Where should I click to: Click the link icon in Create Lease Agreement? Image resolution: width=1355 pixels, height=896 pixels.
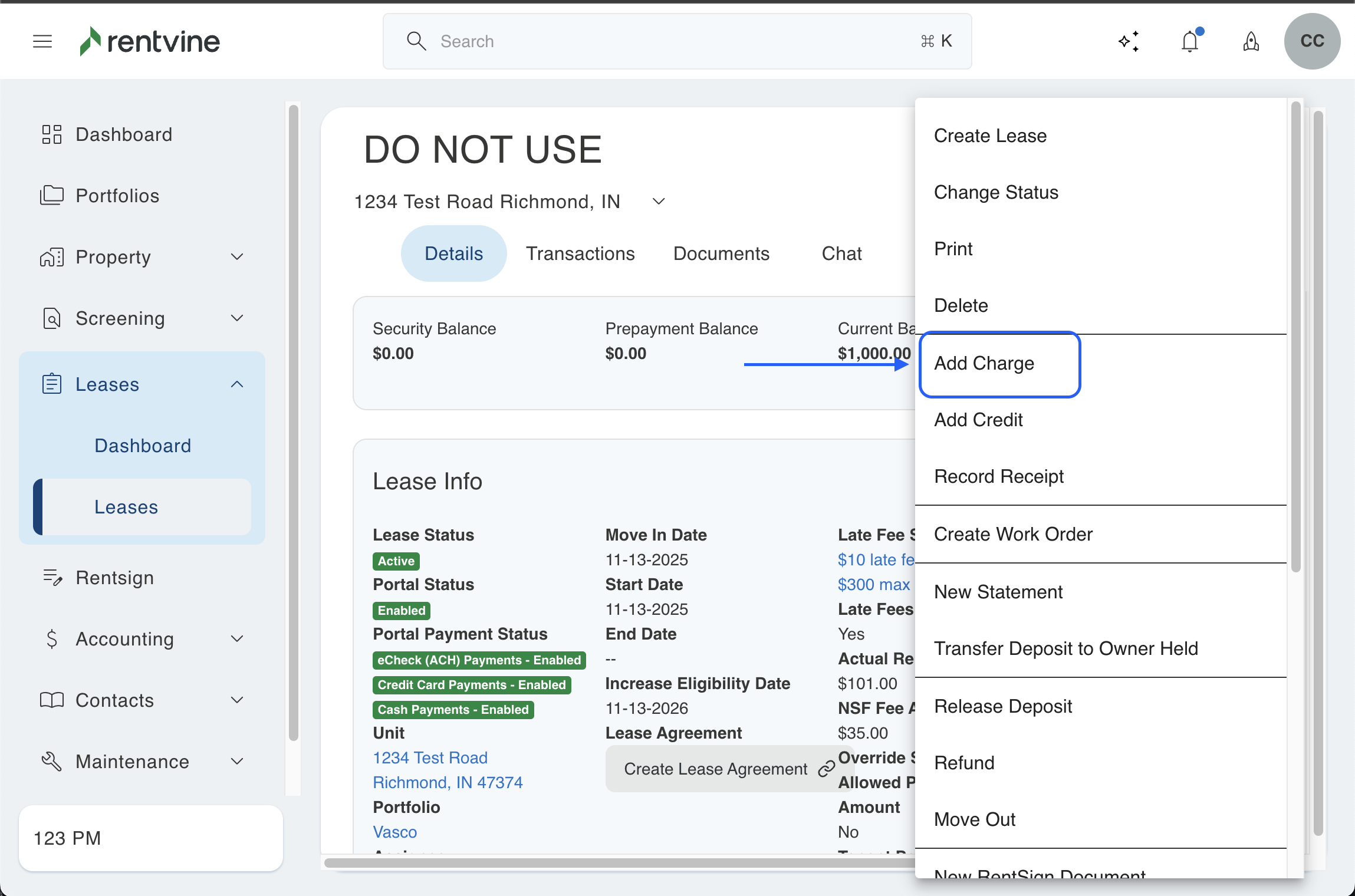pyautogui.click(x=826, y=769)
